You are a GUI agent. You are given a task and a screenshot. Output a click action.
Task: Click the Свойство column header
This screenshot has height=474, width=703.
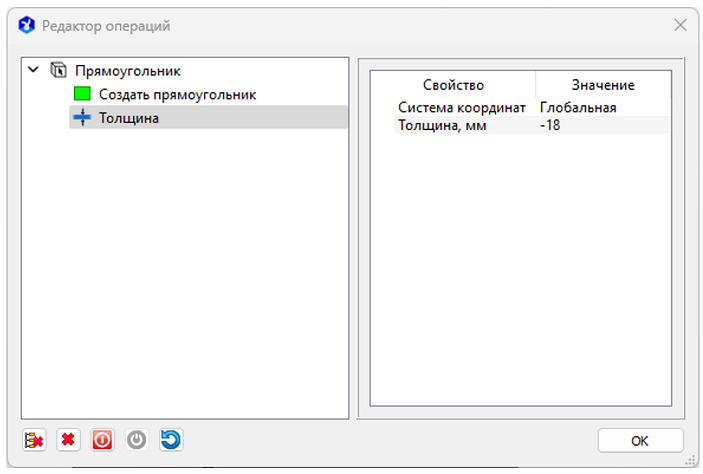453,85
